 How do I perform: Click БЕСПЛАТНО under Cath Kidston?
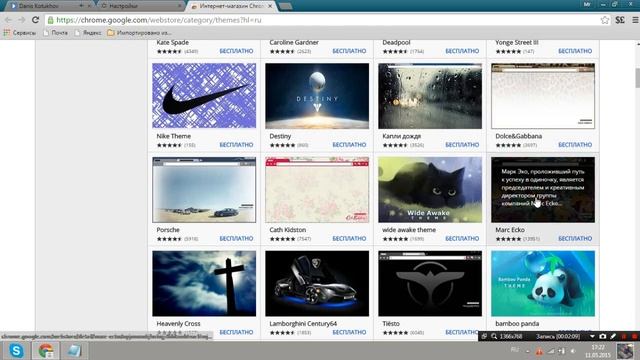pyautogui.click(x=349, y=239)
